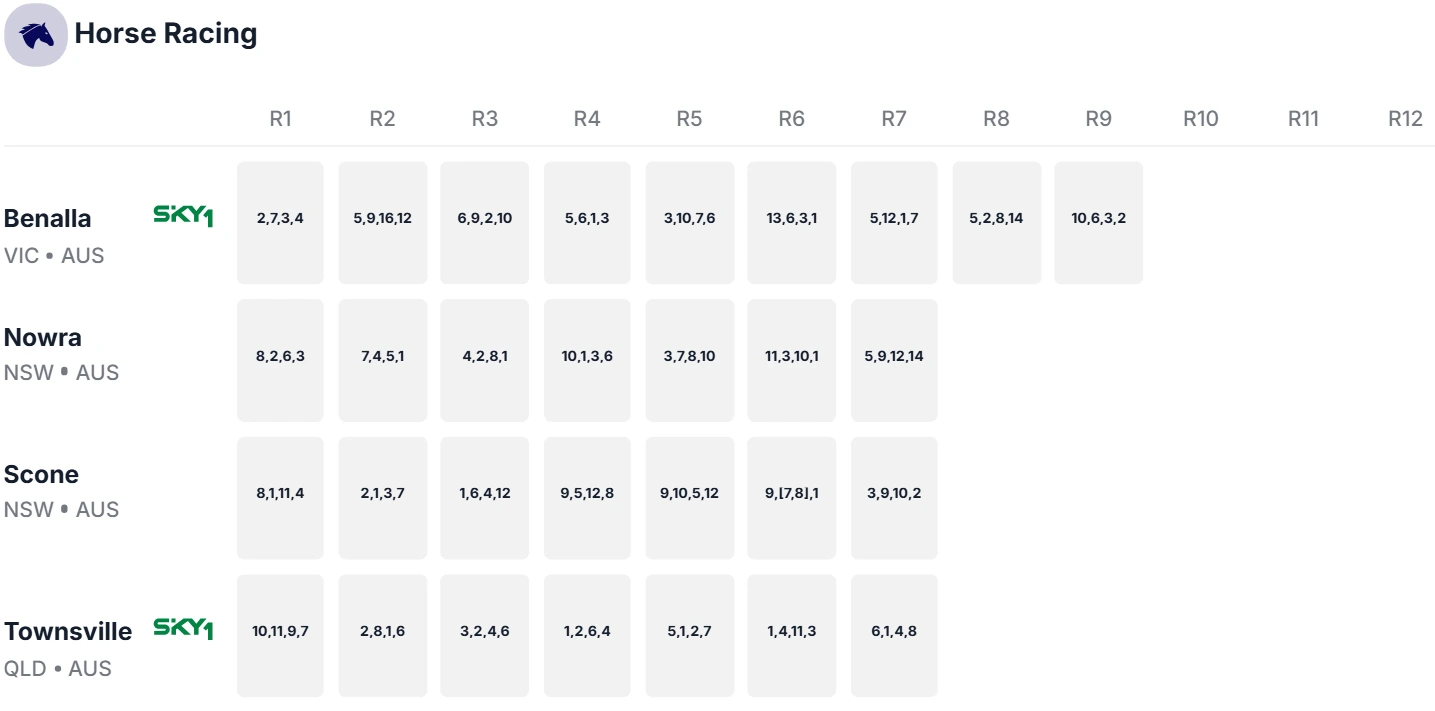1435x711 pixels.
Task: Select Townsville R7 result 6,1,4,8
Action: (x=894, y=636)
